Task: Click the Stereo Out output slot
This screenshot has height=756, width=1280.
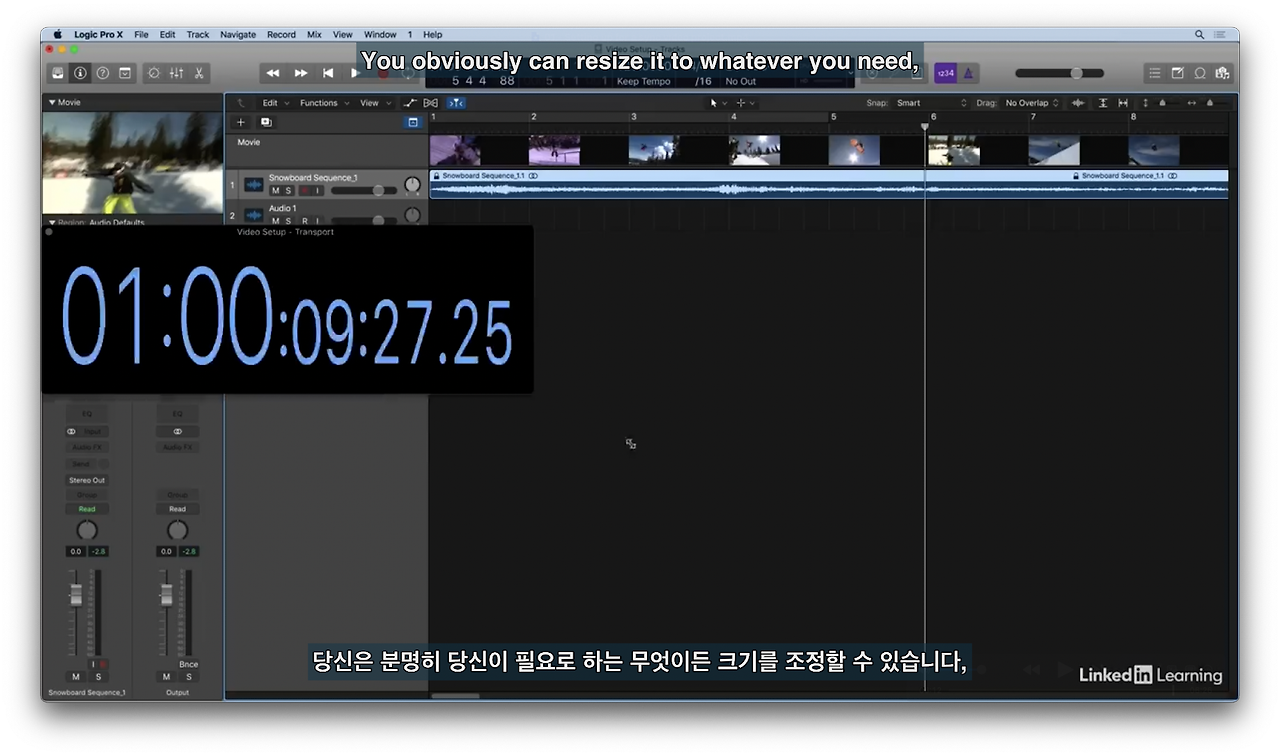Action: coord(87,480)
